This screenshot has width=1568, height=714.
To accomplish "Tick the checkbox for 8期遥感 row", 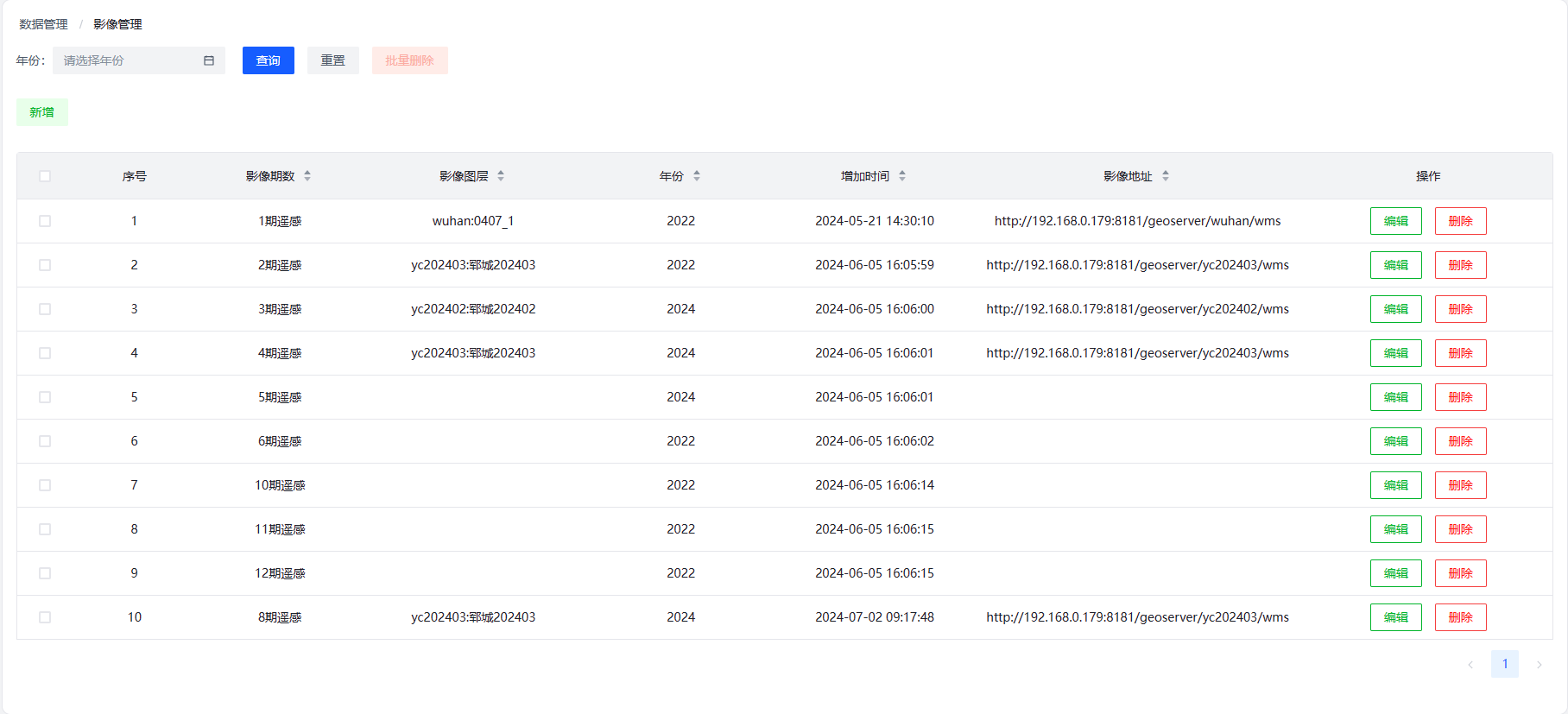I will [45, 617].
